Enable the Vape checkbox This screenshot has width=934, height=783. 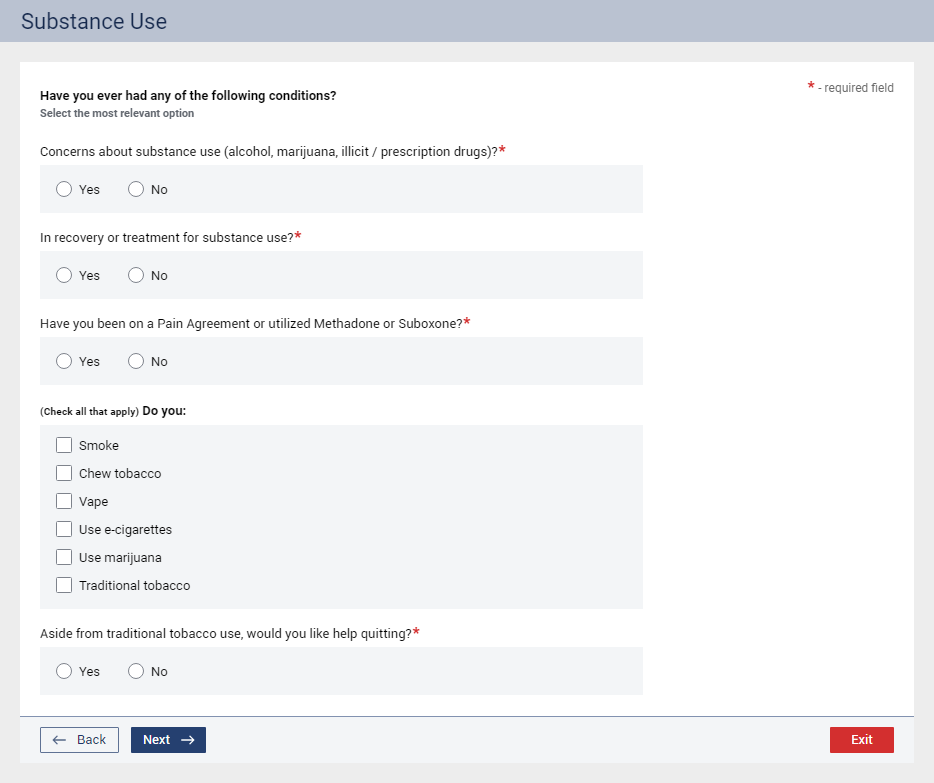(x=64, y=501)
